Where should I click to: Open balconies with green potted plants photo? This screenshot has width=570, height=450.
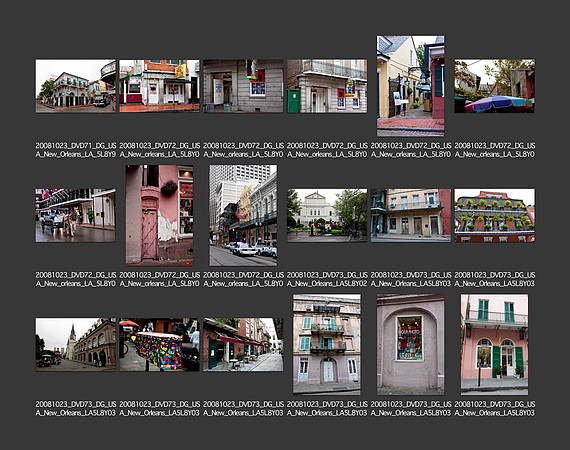click(495, 215)
